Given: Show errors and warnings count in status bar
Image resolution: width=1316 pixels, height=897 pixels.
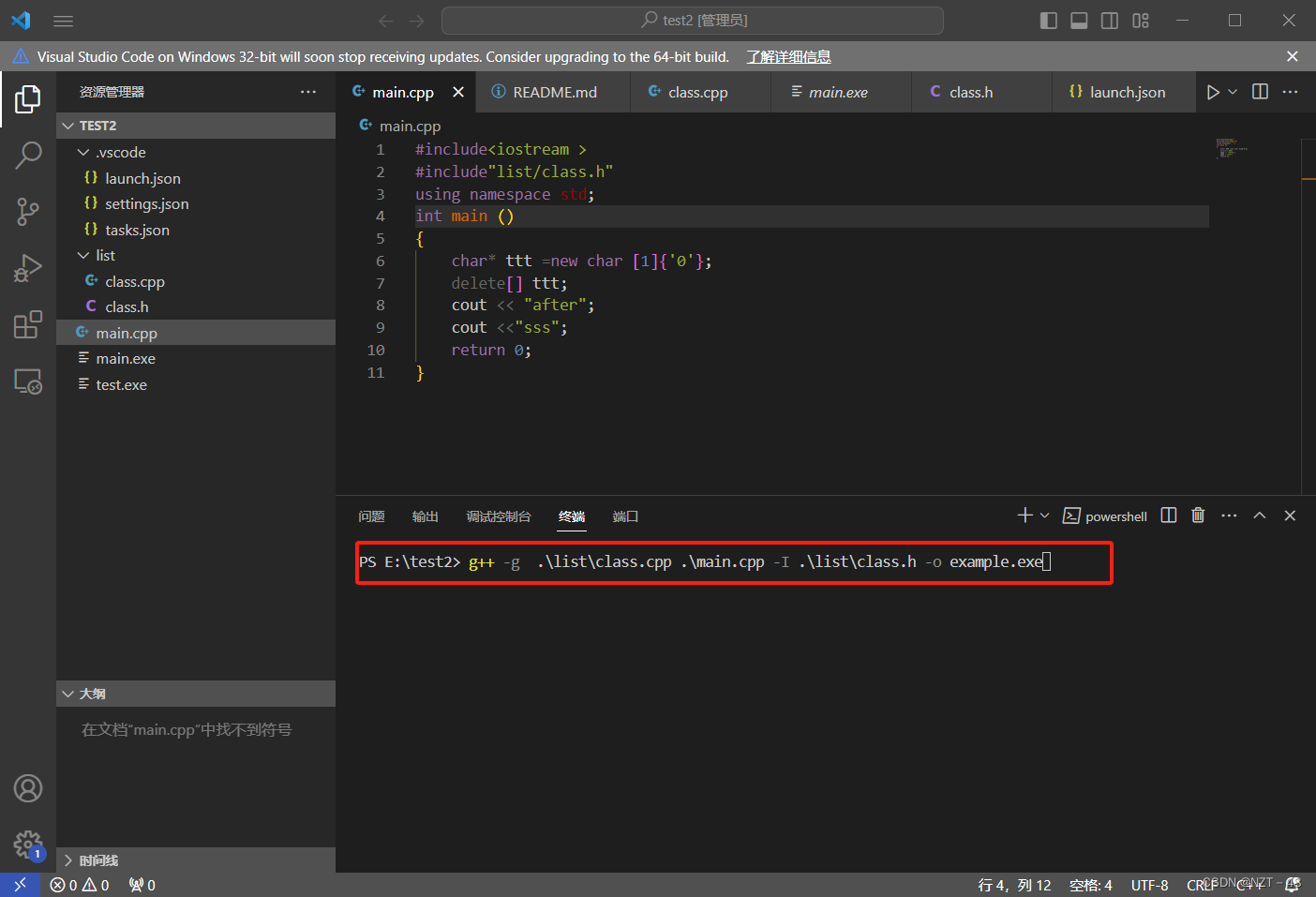Looking at the screenshot, I should pyautogui.click(x=80, y=885).
